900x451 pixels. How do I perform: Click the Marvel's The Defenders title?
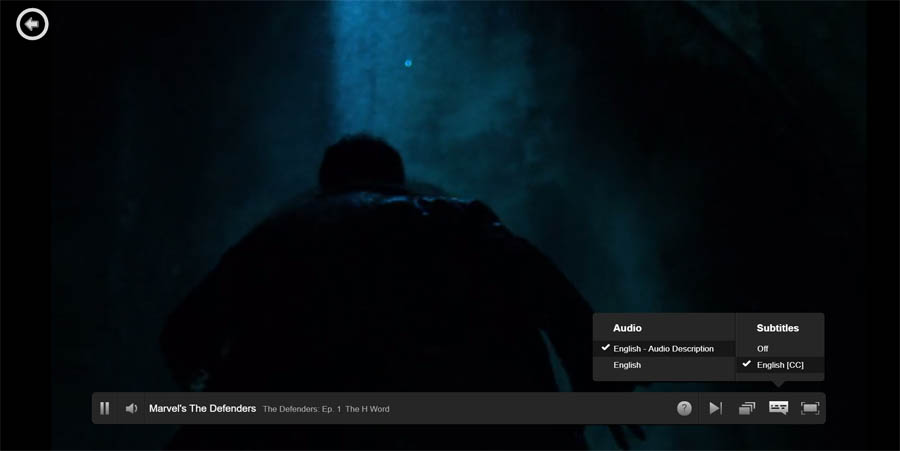click(203, 409)
